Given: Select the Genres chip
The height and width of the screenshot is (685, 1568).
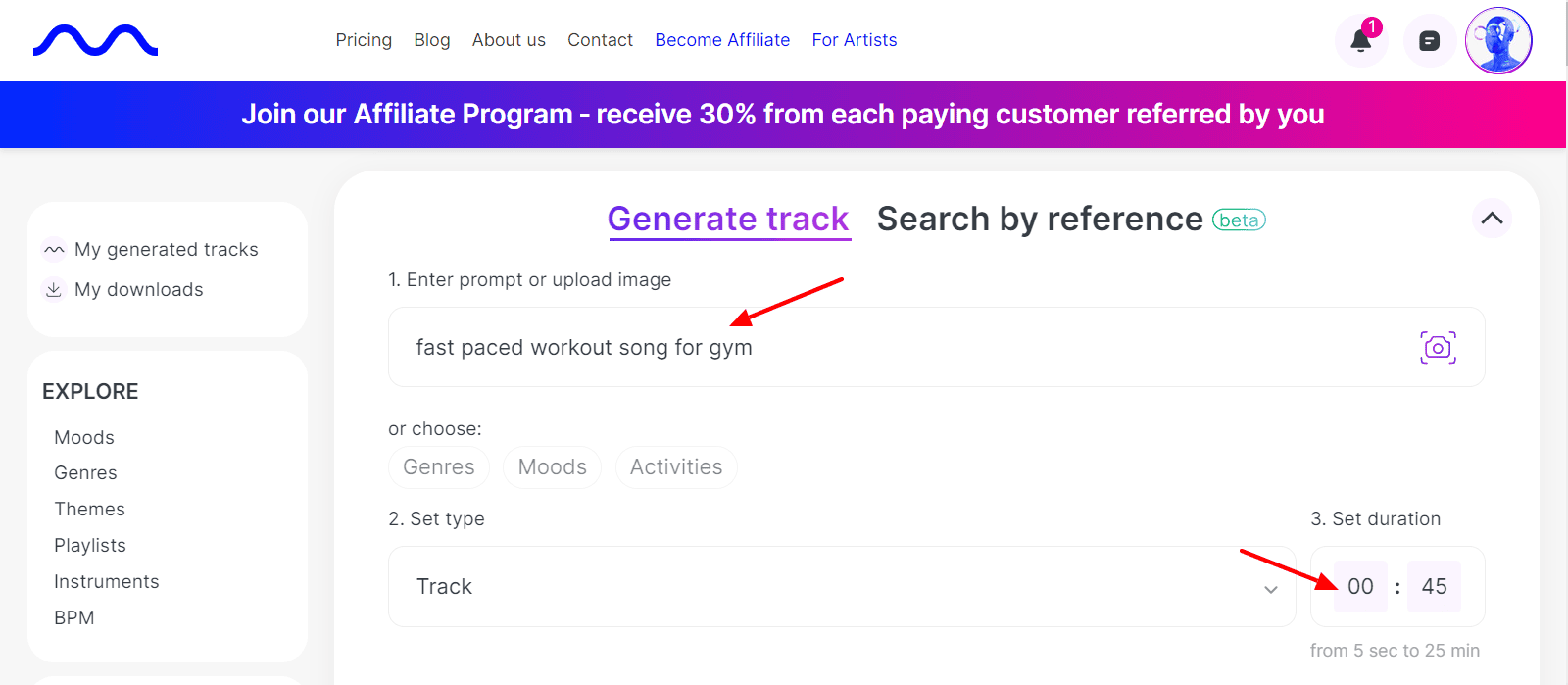Looking at the screenshot, I should click(x=439, y=467).
